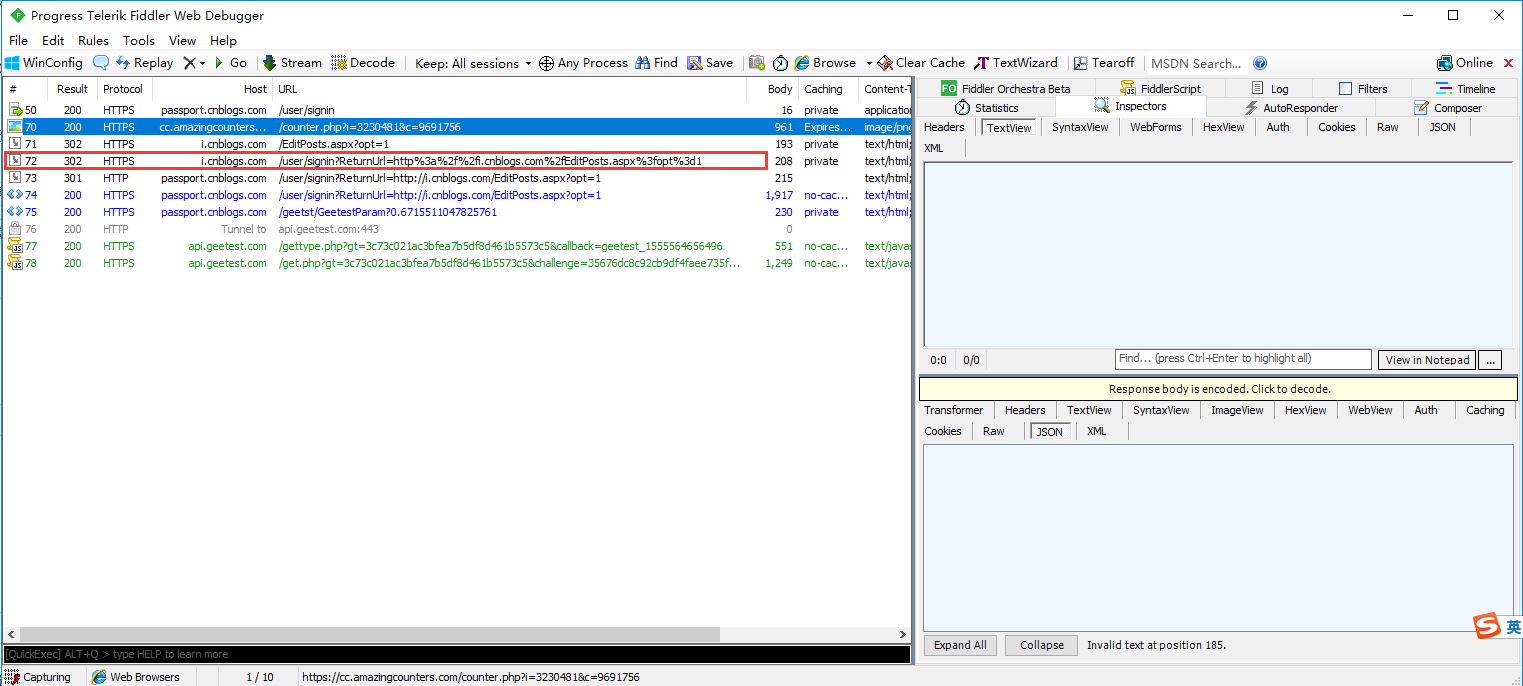Click the Find text field in TextView
The width and height of the screenshot is (1523, 686).
coord(1243,359)
